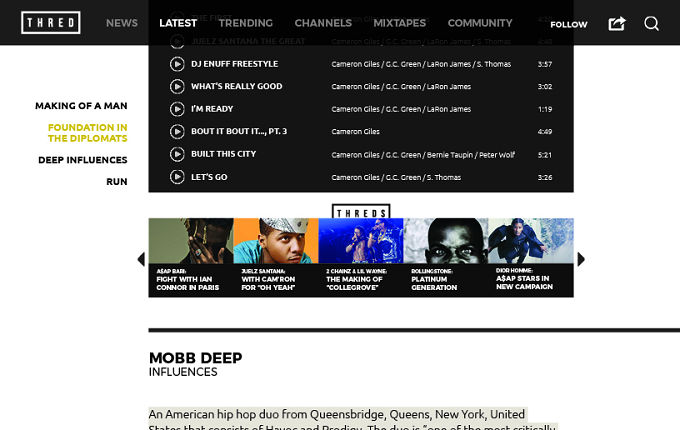Open the Trending menu item
Image resolution: width=680 pixels, height=430 pixels.
(246, 23)
